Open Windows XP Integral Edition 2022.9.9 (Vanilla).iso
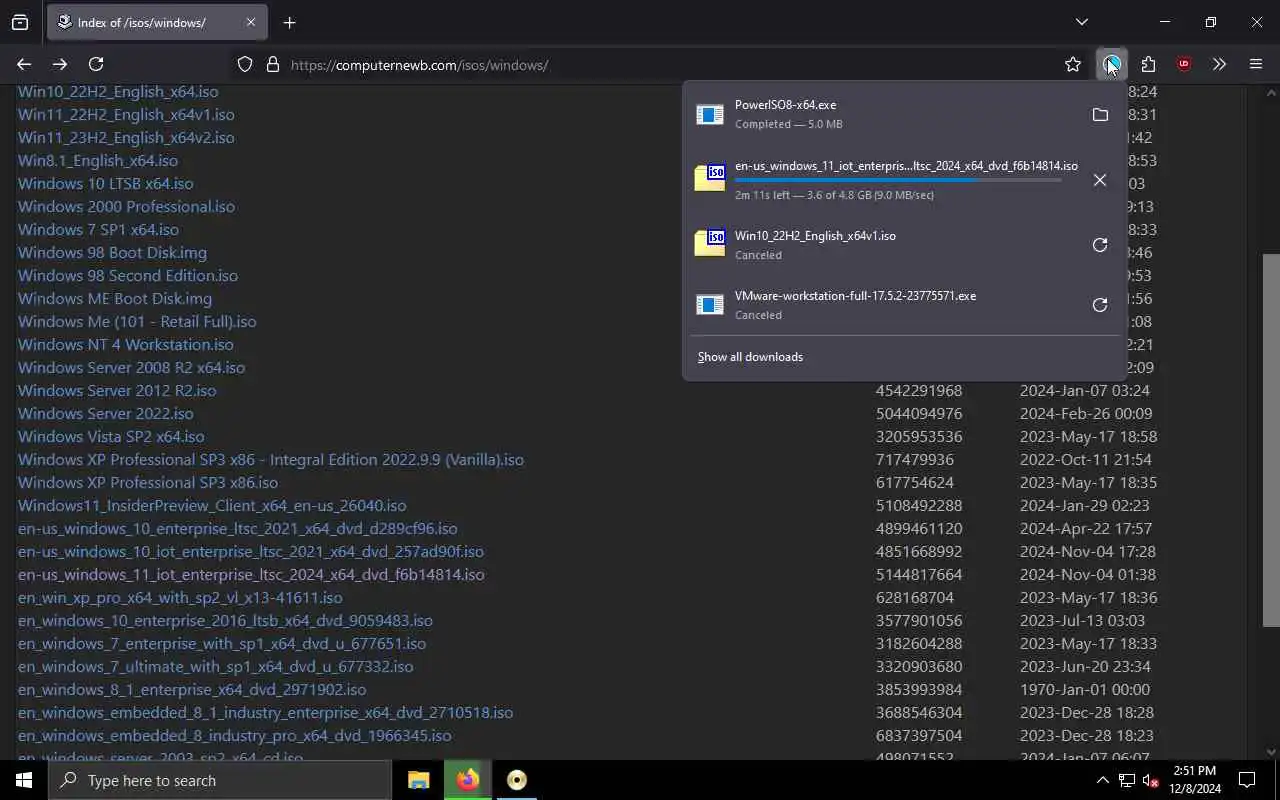Image resolution: width=1280 pixels, height=800 pixels. pos(271,459)
